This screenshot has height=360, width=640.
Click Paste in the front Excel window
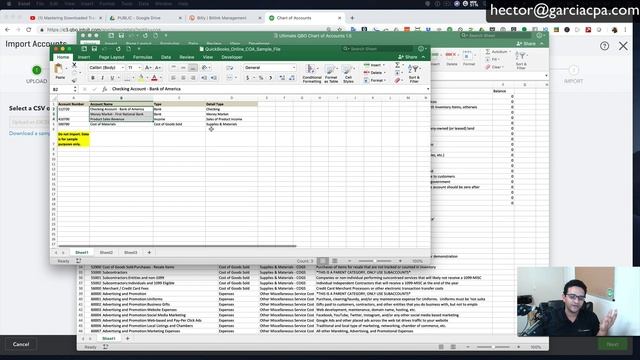60,71
